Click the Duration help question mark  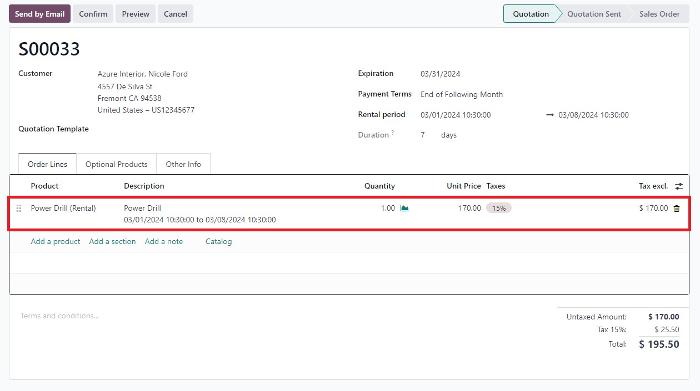click(392, 132)
